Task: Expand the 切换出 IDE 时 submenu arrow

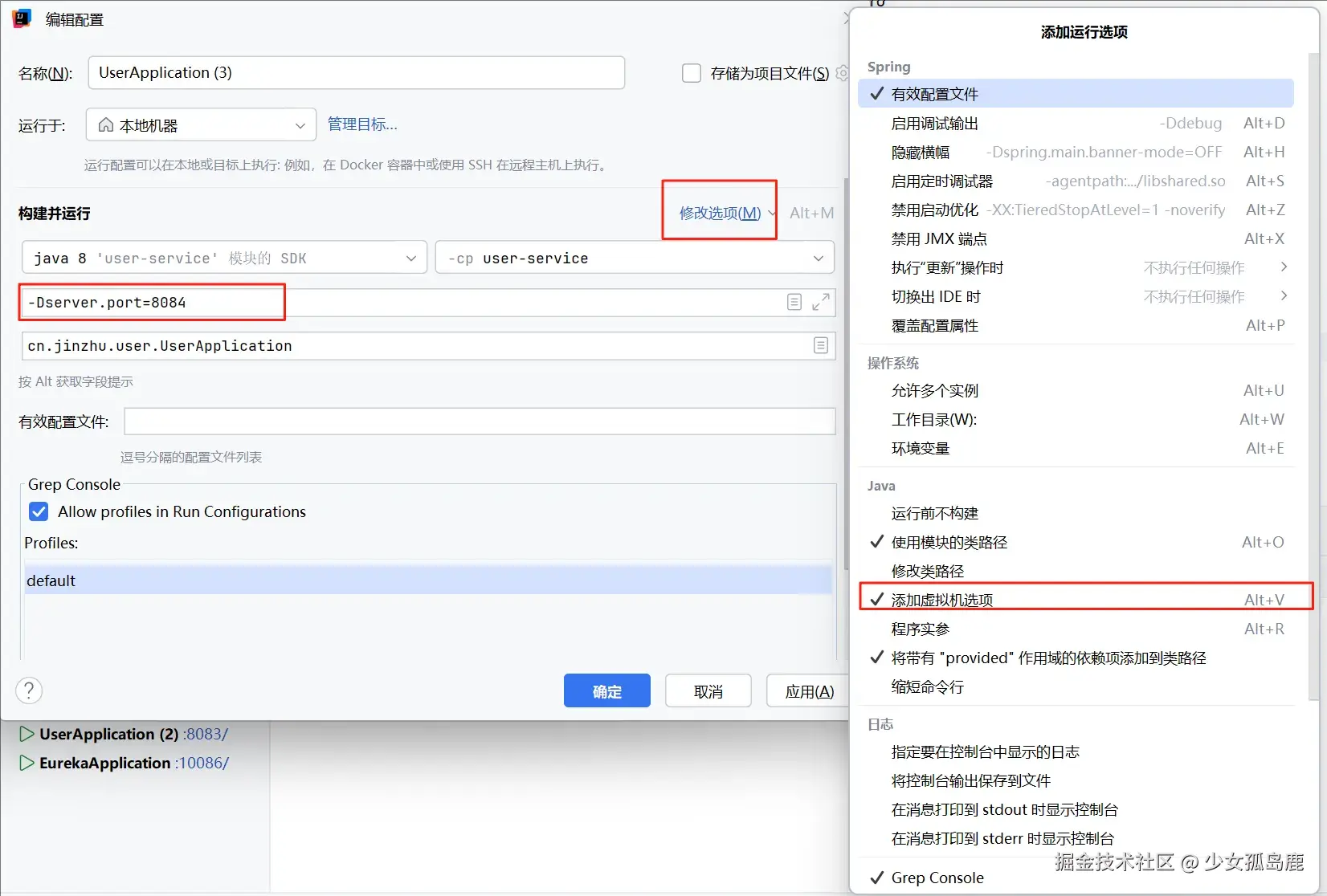Action: [1284, 295]
